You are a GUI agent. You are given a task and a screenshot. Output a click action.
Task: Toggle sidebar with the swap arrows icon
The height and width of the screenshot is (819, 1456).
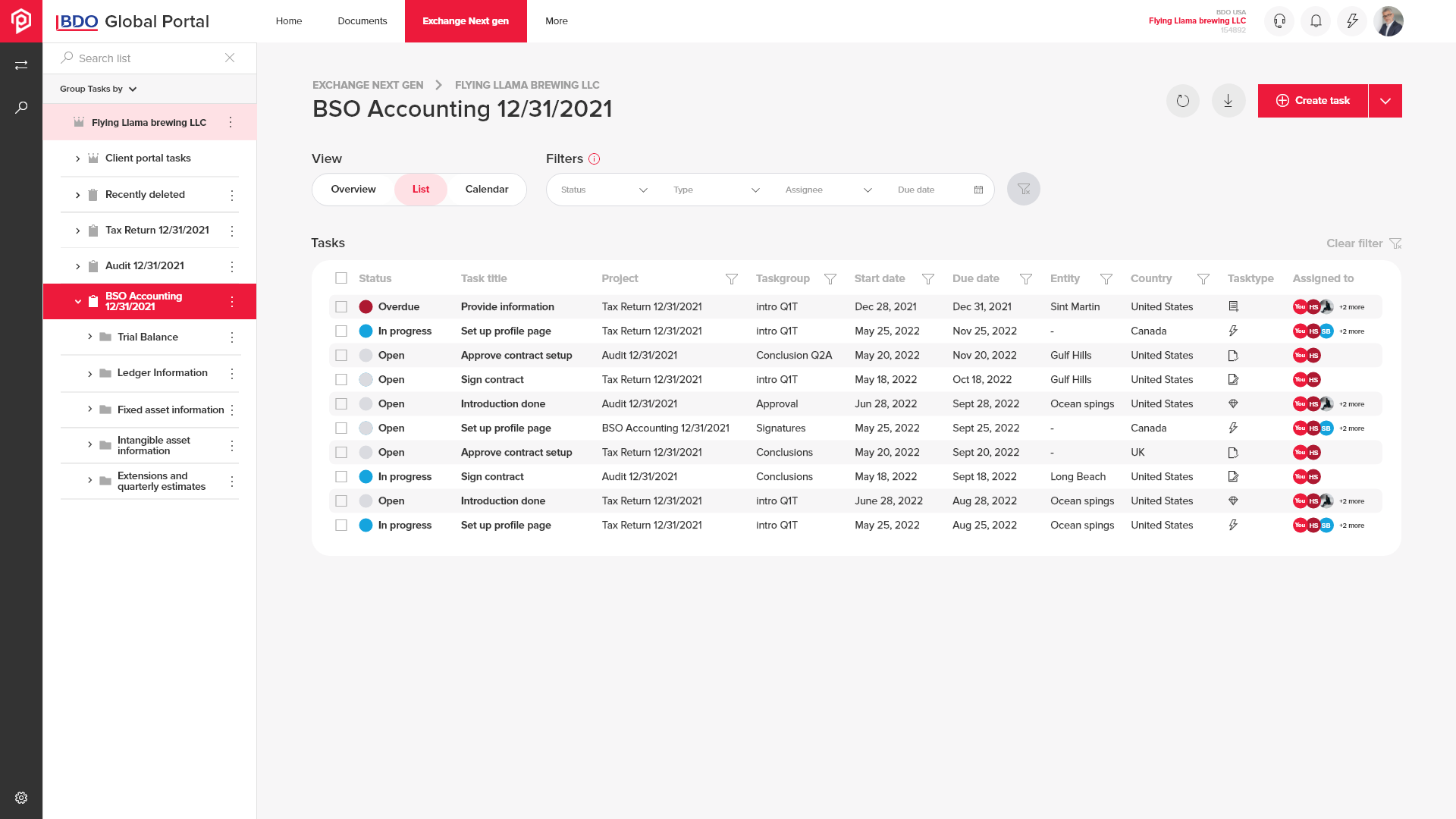click(x=21, y=65)
